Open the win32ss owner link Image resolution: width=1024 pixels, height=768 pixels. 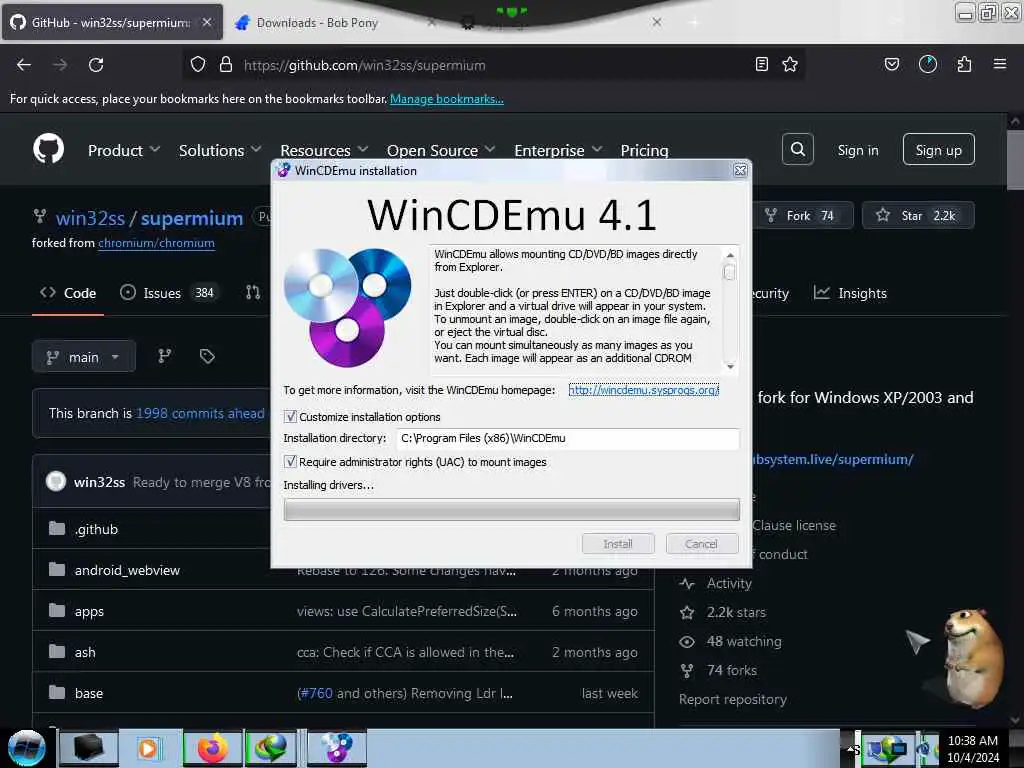tap(90, 218)
